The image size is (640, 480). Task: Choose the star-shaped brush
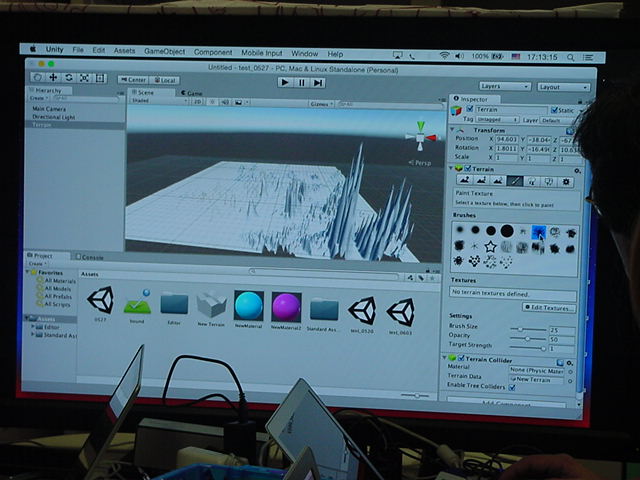490,247
